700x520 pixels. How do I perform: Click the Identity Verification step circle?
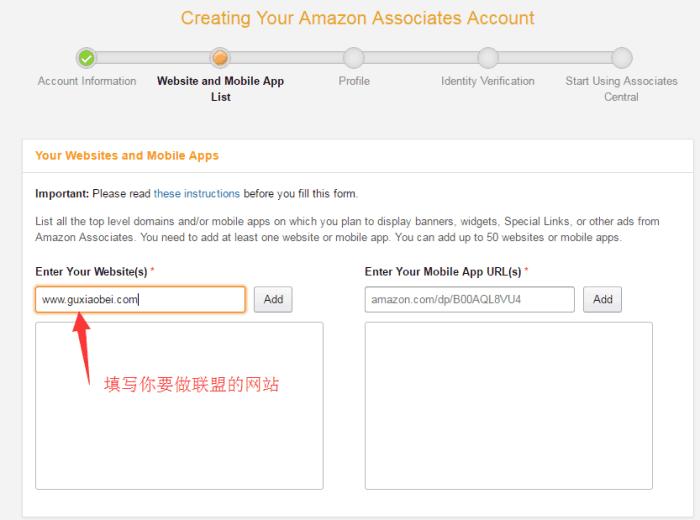click(488, 58)
